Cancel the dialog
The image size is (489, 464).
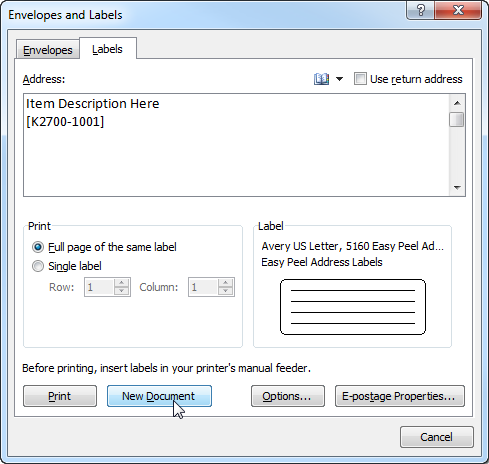(x=437, y=437)
